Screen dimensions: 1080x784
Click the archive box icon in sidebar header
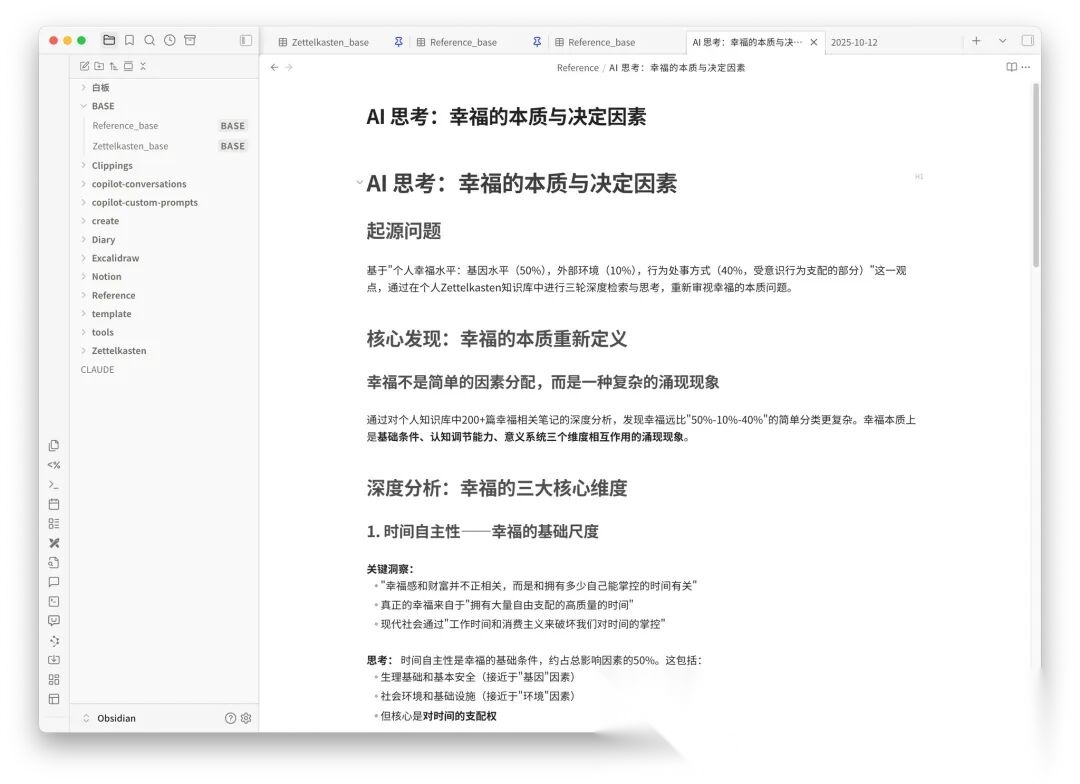190,40
